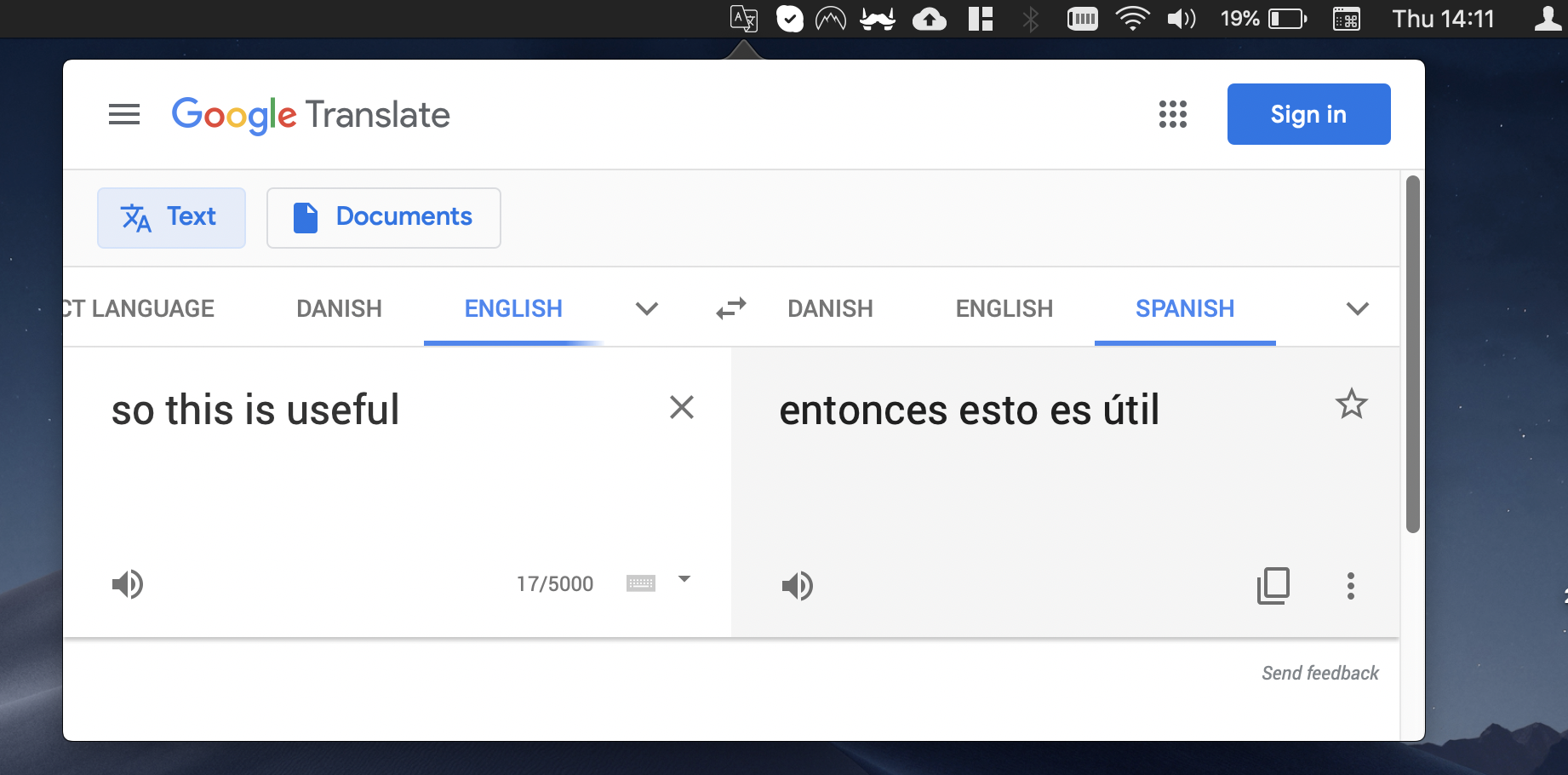1568x775 pixels.
Task: Swap source and target languages
Action: pyautogui.click(x=731, y=308)
